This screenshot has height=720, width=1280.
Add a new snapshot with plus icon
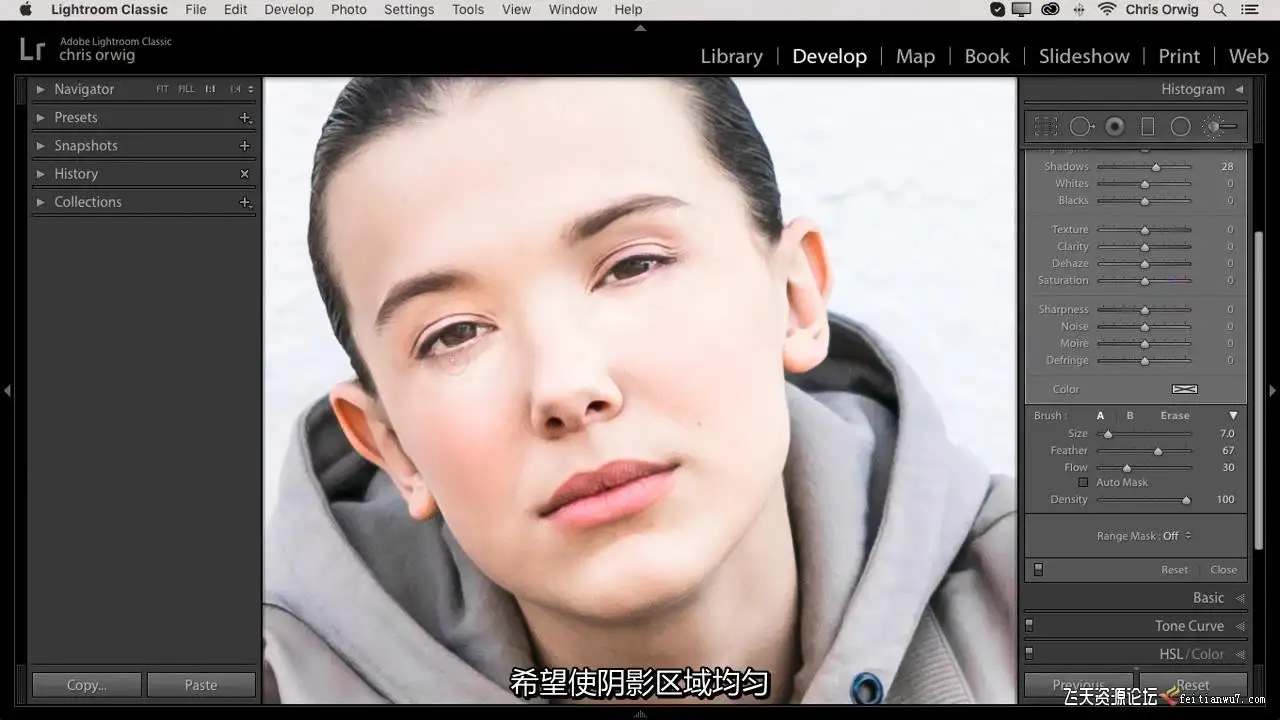(x=245, y=146)
